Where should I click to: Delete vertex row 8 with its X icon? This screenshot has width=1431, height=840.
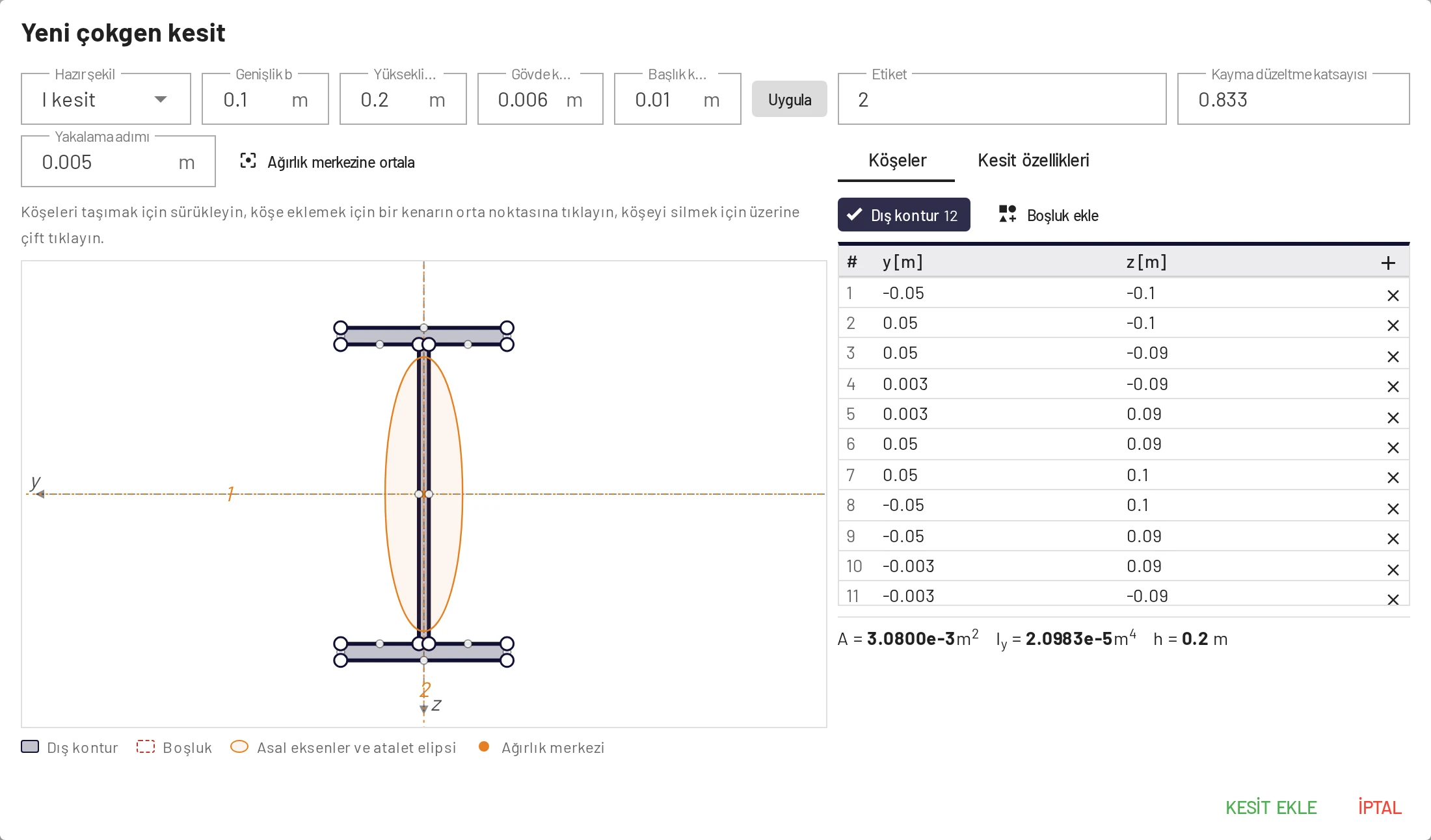pyautogui.click(x=1393, y=509)
